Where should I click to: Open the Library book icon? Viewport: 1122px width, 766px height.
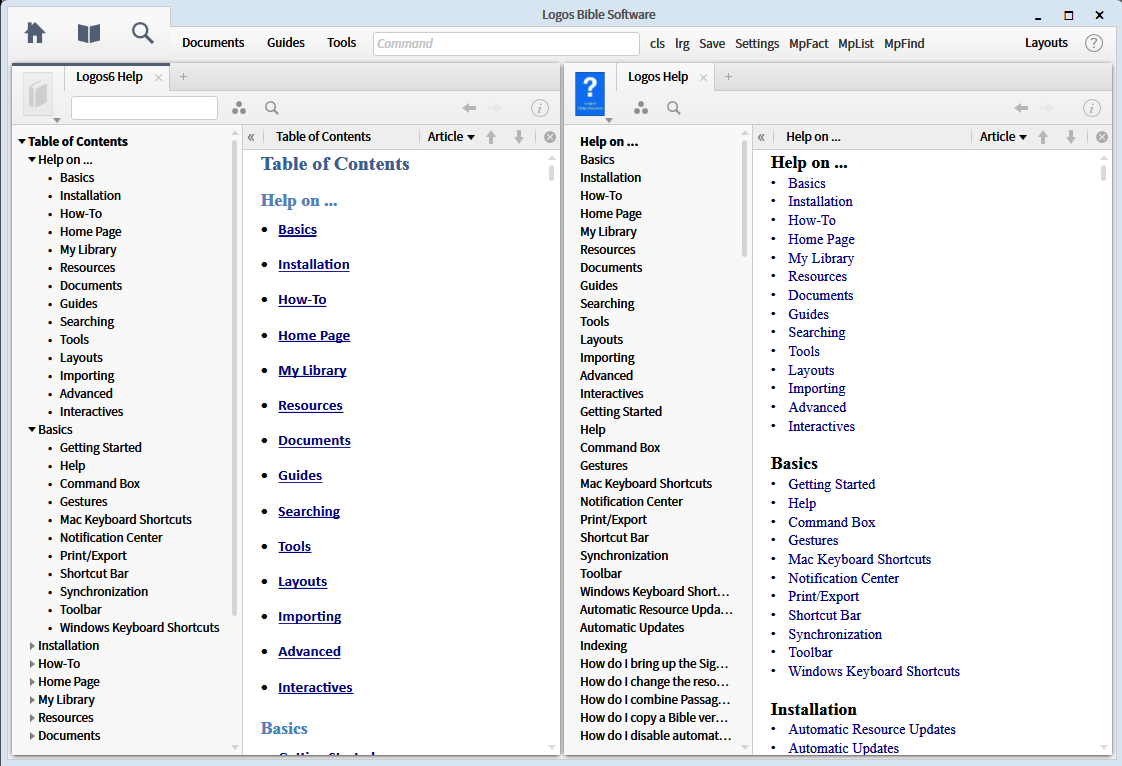point(89,33)
